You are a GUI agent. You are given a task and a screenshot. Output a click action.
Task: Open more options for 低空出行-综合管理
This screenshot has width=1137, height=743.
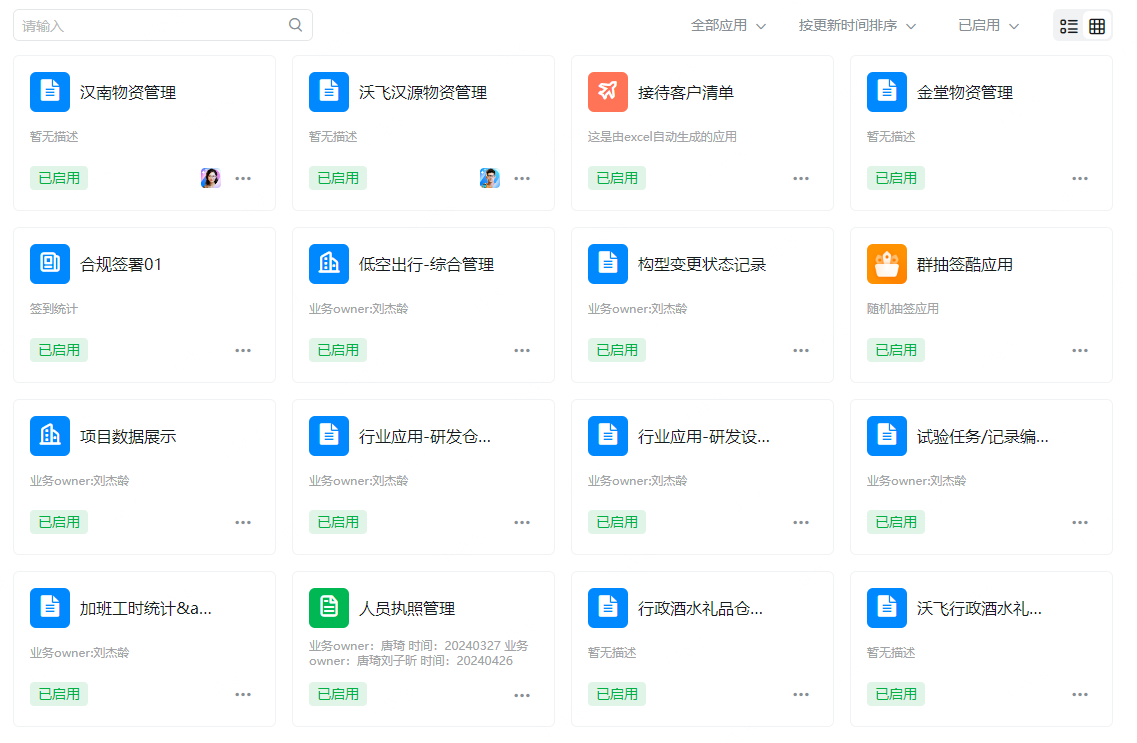[522, 350]
